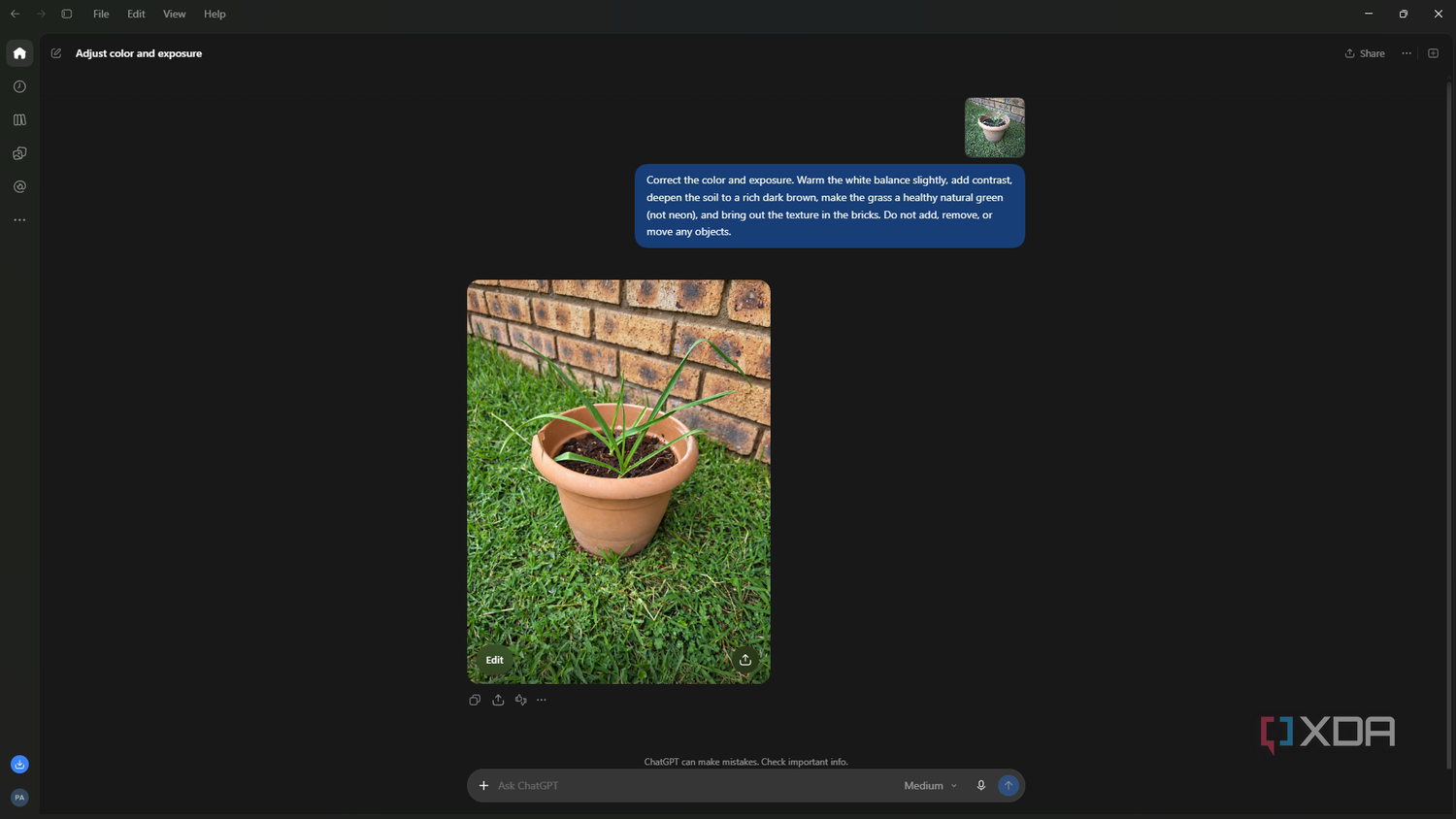Open the Help menu
The height and width of the screenshot is (819, 1456).
pos(215,14)
